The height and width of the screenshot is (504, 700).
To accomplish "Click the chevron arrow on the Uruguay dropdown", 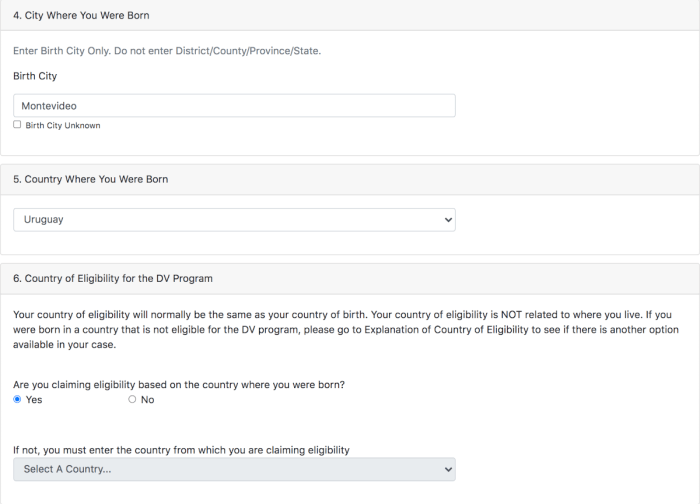I will click(x=448, y=220).
